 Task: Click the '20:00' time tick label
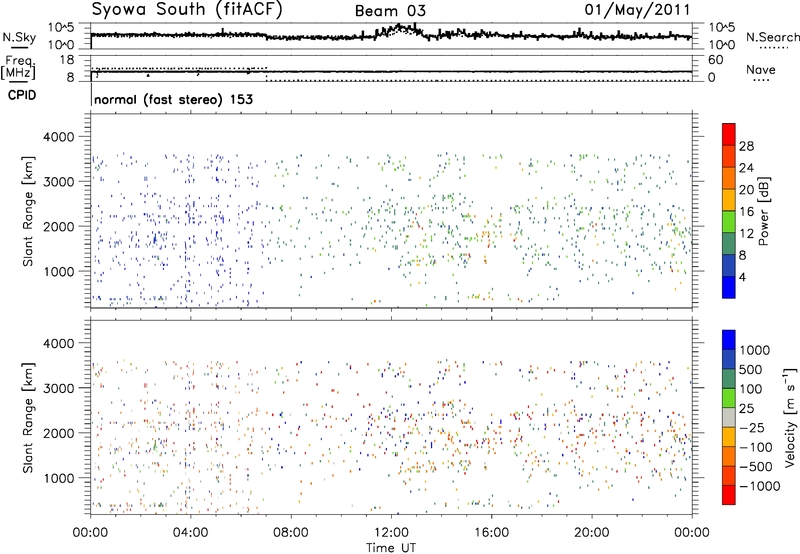[591, 533]
